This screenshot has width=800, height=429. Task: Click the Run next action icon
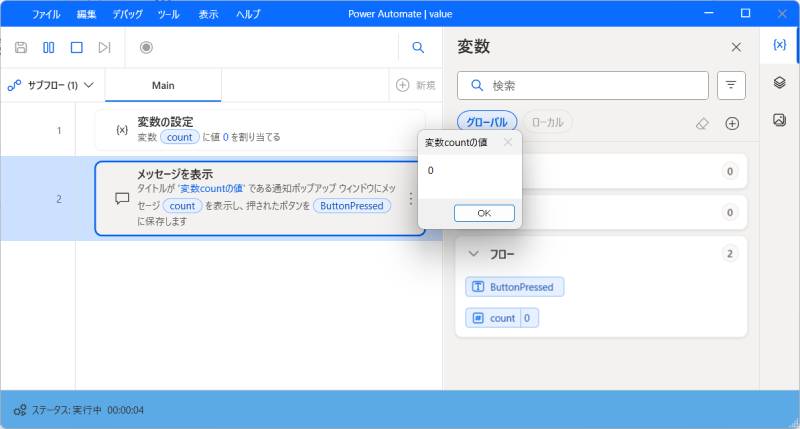(105, 47)
